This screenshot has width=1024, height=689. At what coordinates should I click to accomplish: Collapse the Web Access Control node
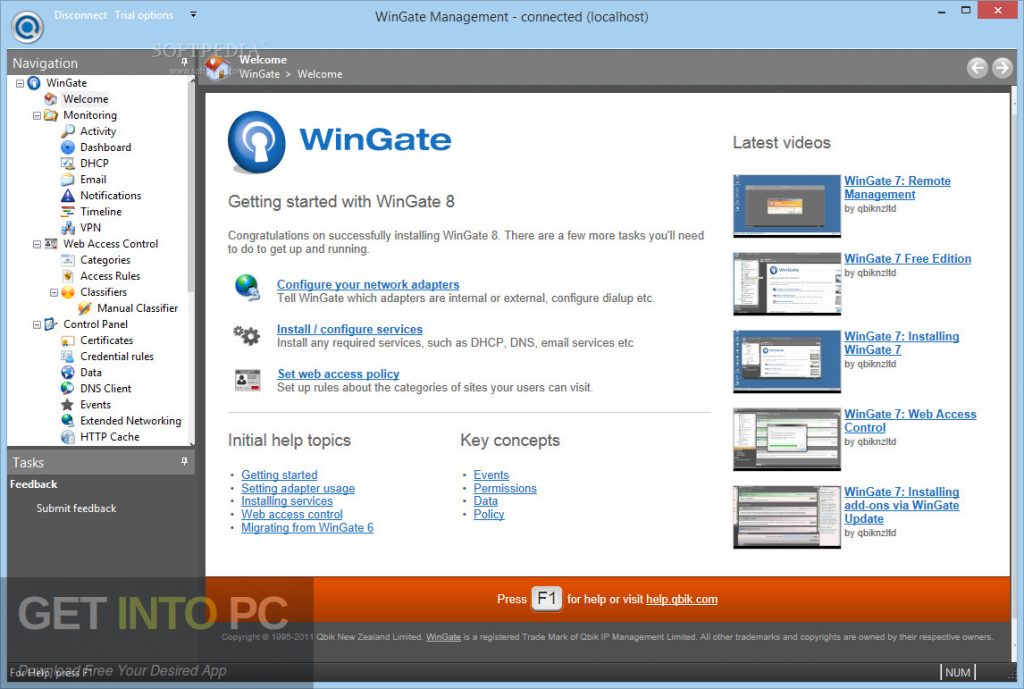37,244
